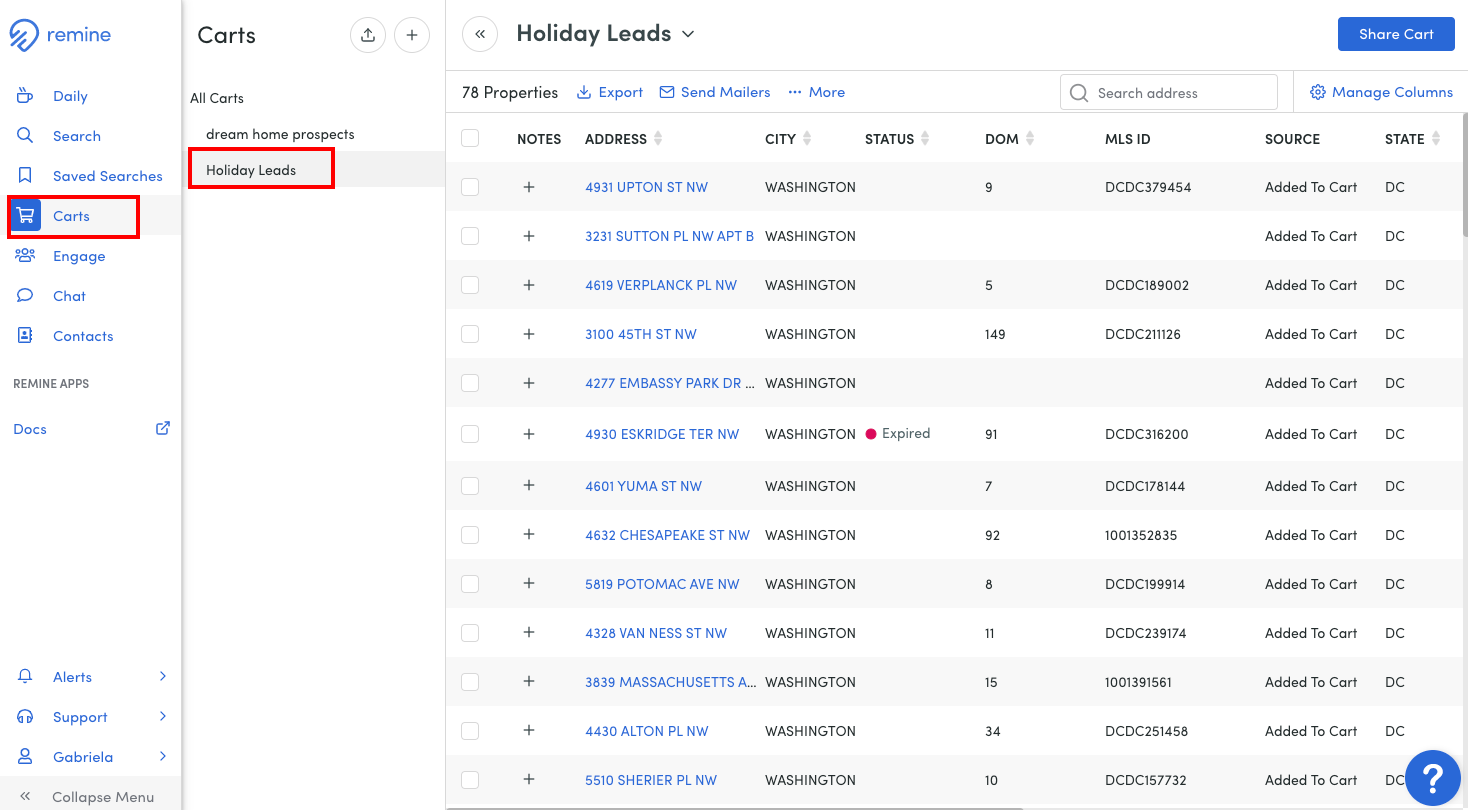The image size is (1468, 810).
Task: Check the 4931 Upton St NW row
Action: (x=470, y=187)
